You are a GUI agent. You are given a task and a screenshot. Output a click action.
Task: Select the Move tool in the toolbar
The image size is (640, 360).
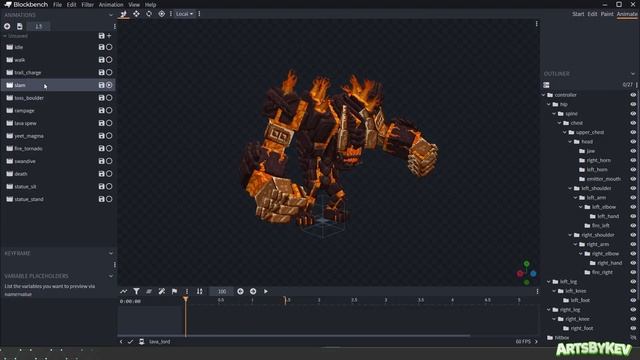point(136,14)
